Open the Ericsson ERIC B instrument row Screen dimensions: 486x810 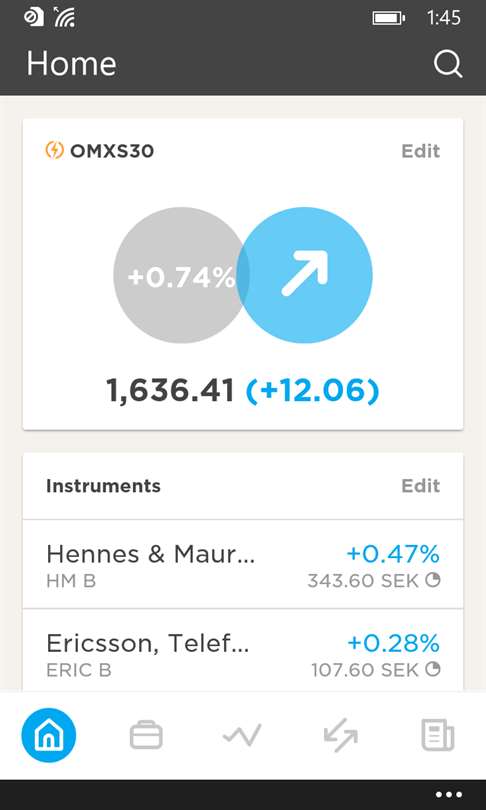coord(243,651)
